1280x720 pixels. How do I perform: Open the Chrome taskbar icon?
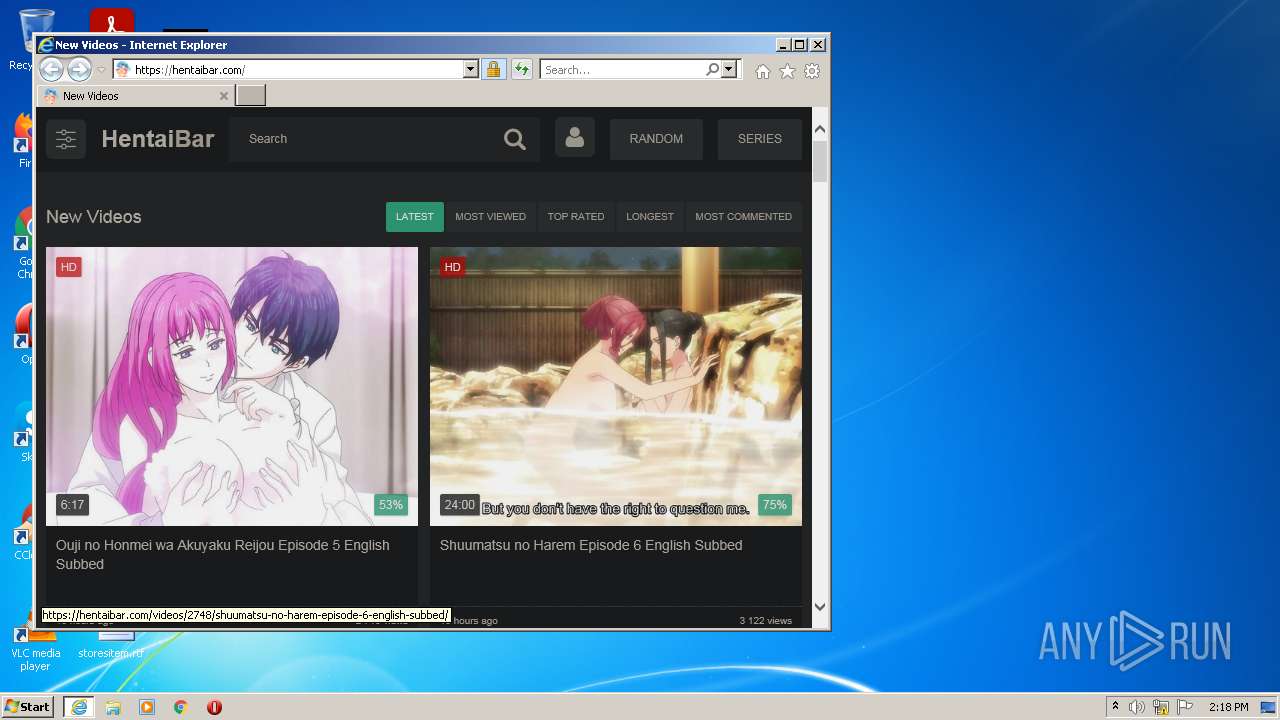coord(181,707)
